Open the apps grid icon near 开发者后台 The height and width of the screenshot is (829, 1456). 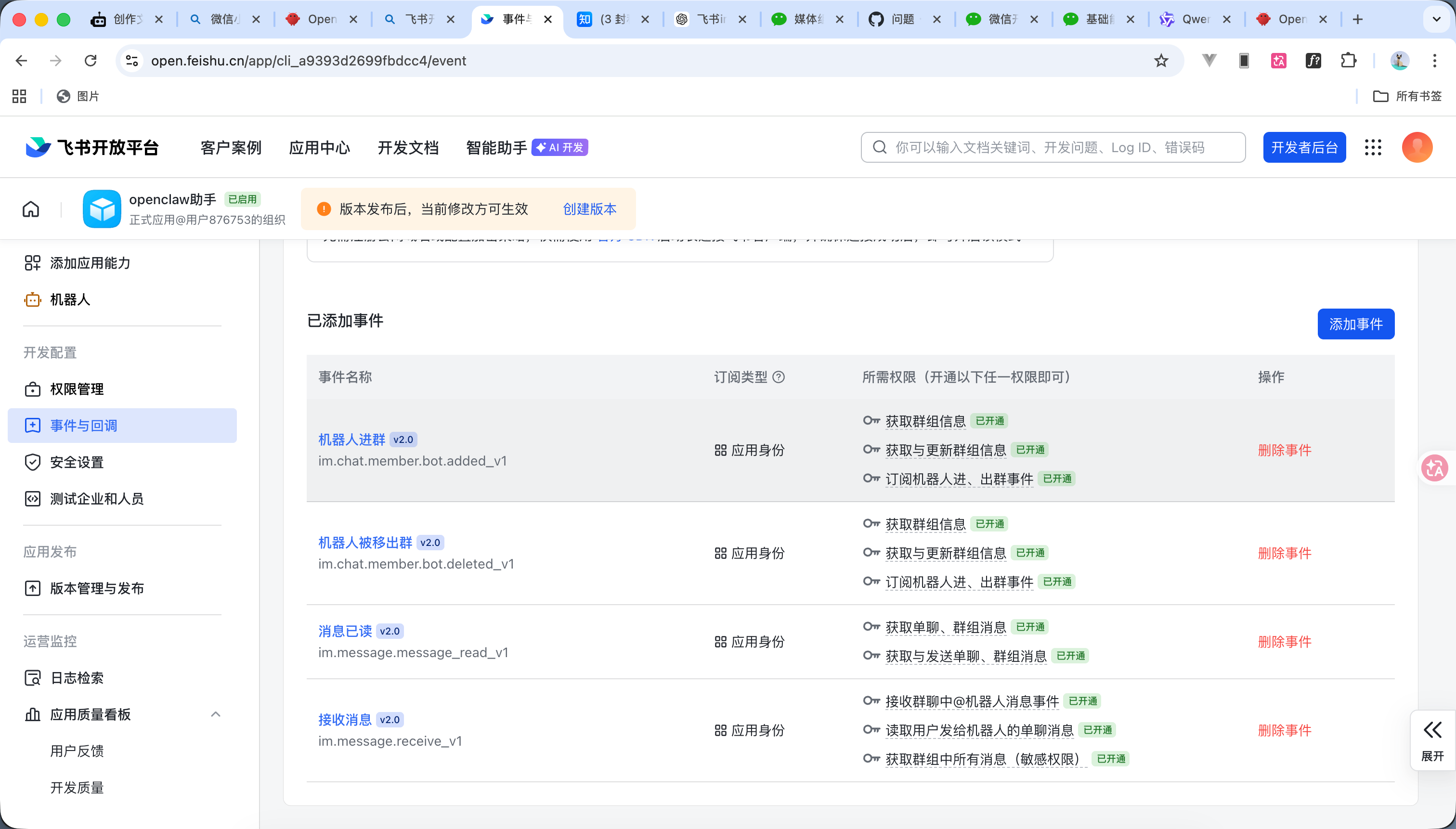coord(1373,147)
